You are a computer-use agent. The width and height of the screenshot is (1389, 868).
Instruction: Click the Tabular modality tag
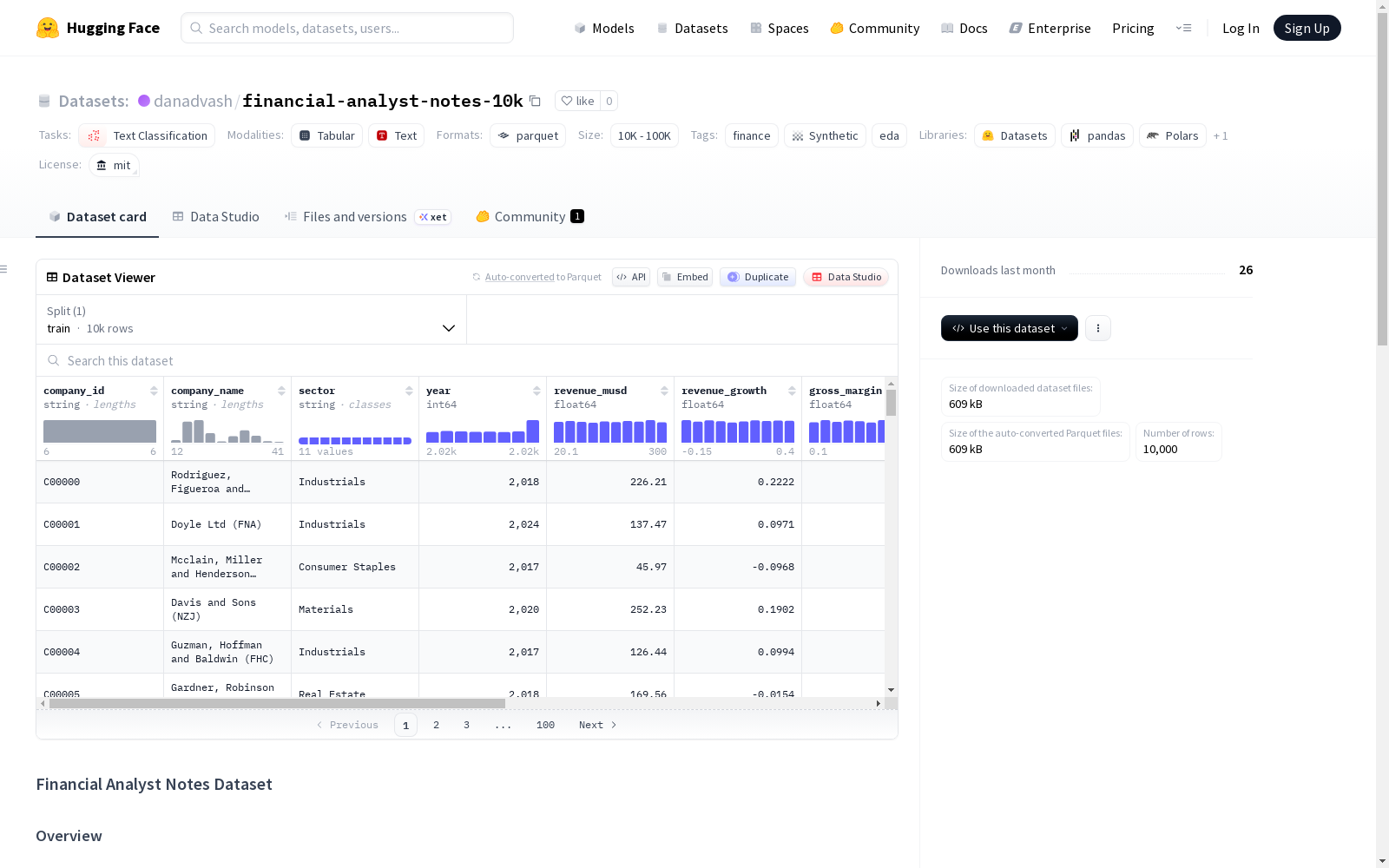[x=326, y=135]
